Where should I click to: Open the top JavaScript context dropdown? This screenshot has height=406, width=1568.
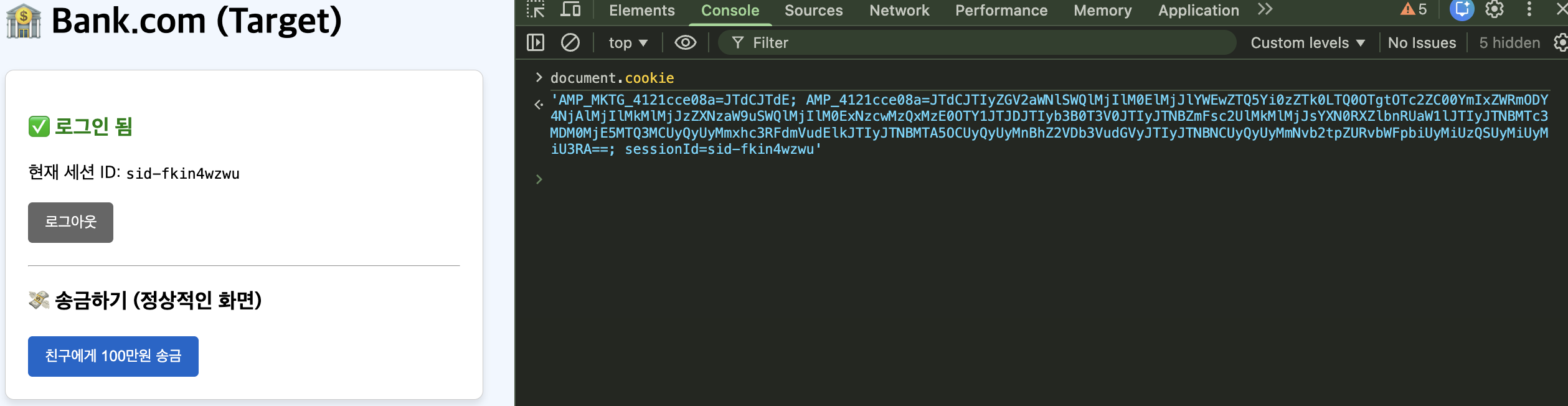coord(628,42)
